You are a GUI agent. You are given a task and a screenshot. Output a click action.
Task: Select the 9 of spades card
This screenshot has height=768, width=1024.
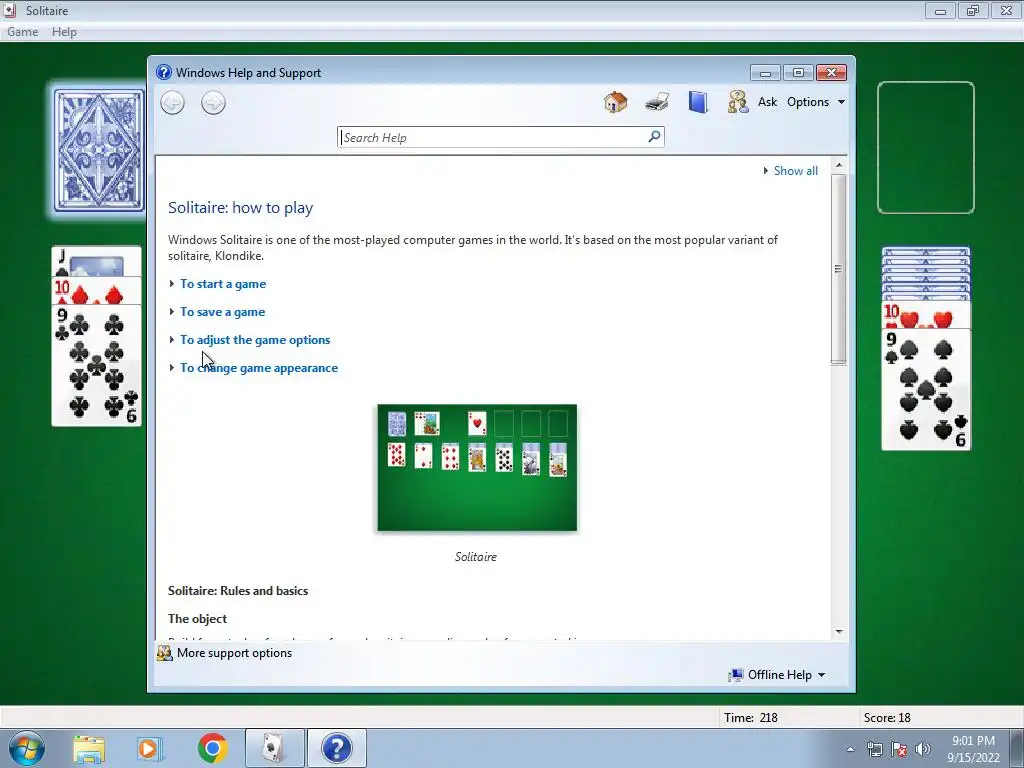[x=926, y=390]
